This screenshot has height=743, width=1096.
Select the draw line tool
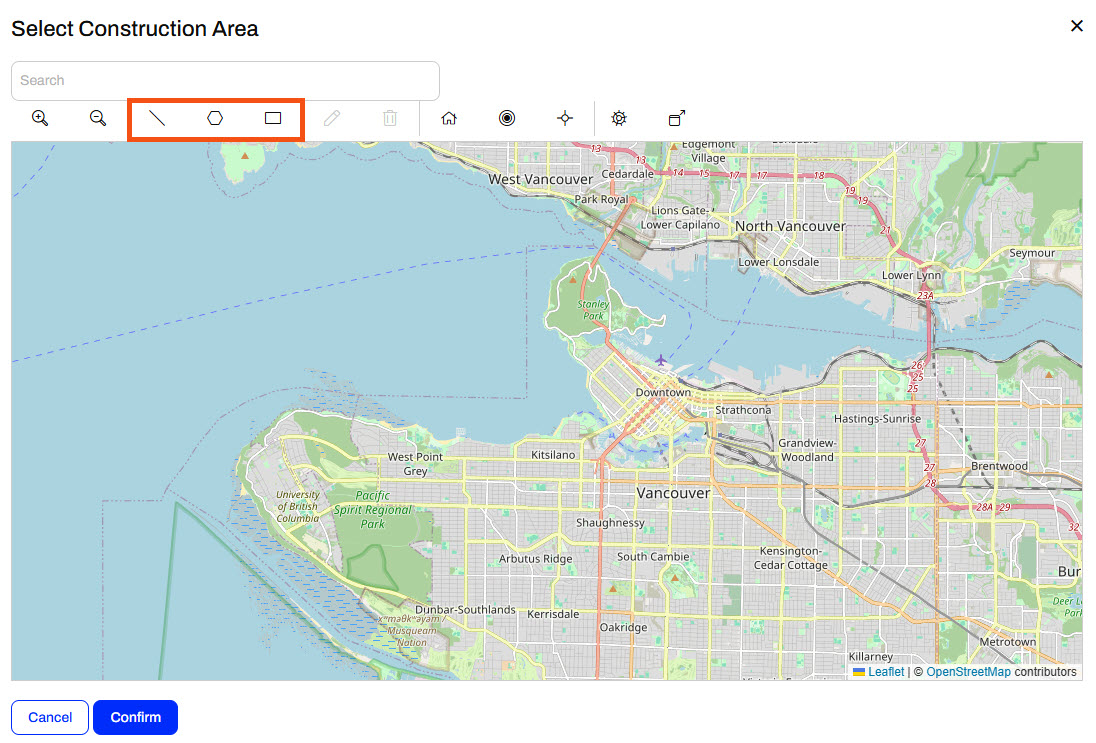(x=157, y=118)
